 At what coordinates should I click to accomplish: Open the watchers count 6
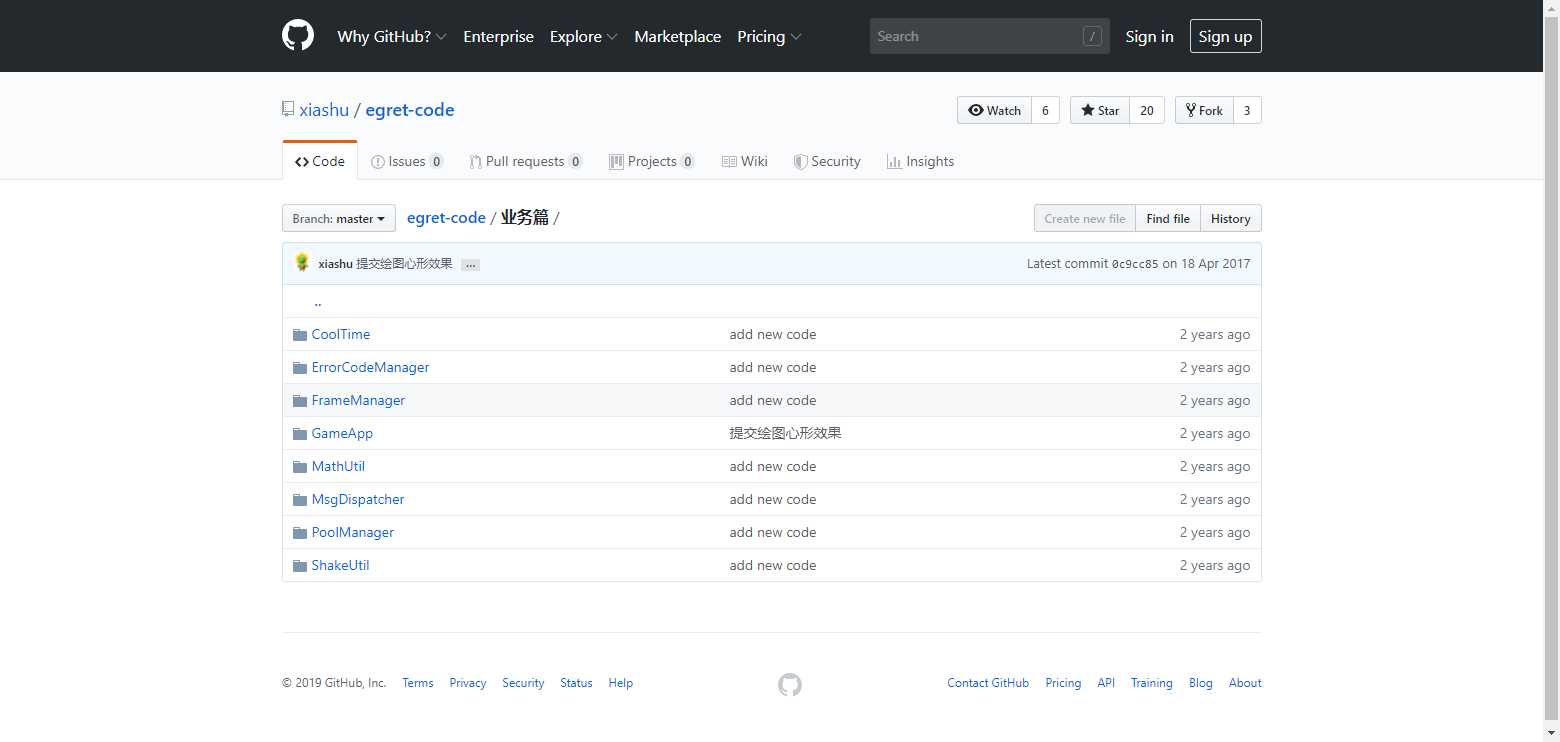(x=1045, y=110)
